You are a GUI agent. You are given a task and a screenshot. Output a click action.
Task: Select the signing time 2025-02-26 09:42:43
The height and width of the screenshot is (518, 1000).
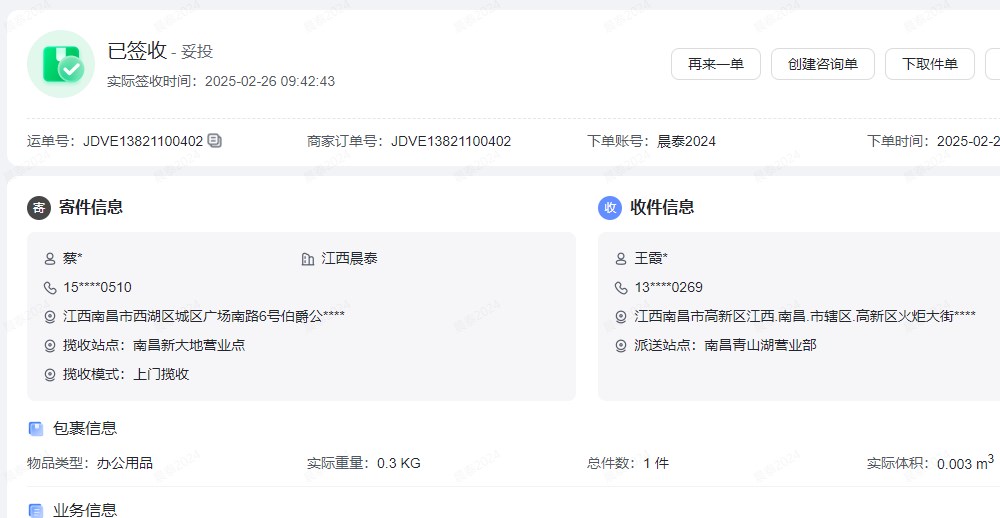tap(270, 82)
